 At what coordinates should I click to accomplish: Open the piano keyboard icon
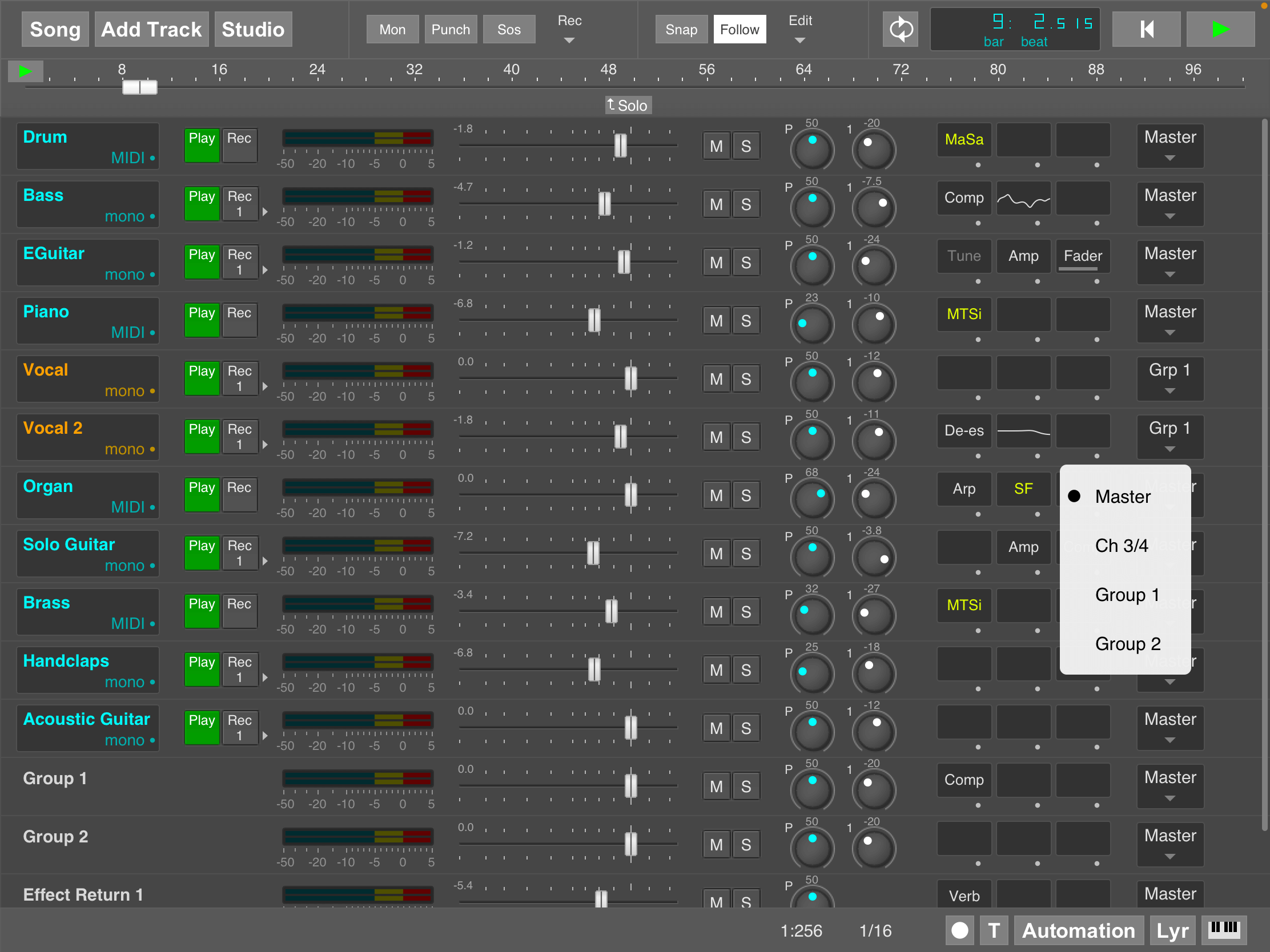1224,930
